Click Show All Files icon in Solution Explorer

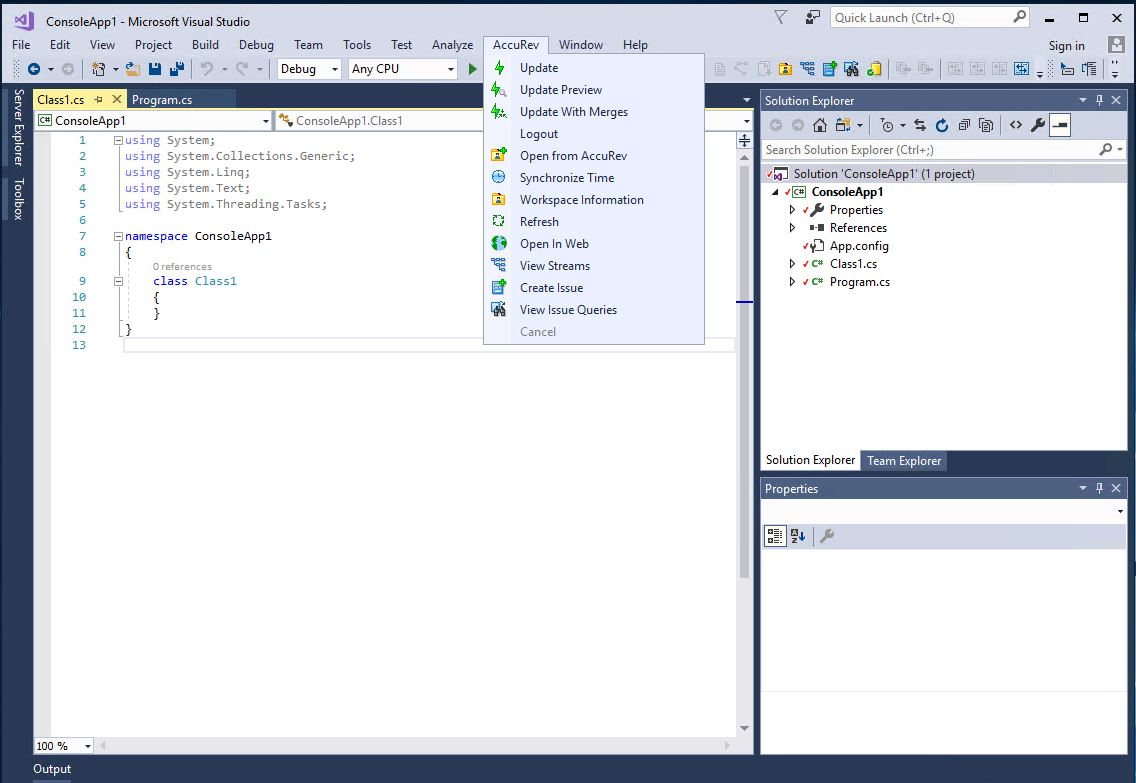click(x=985, y=125)
